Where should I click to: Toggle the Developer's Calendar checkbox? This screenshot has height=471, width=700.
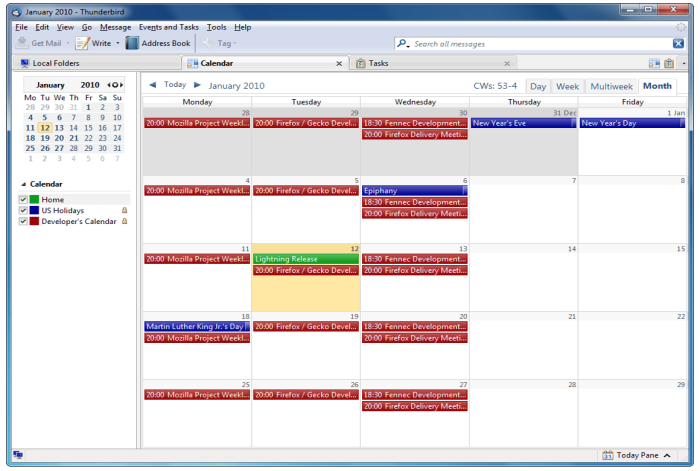coord(23,221)
